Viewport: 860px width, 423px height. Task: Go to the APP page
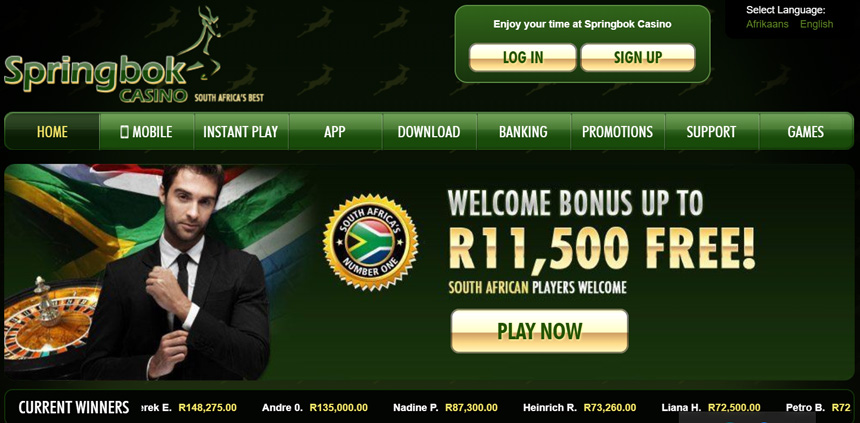[335, 132]
